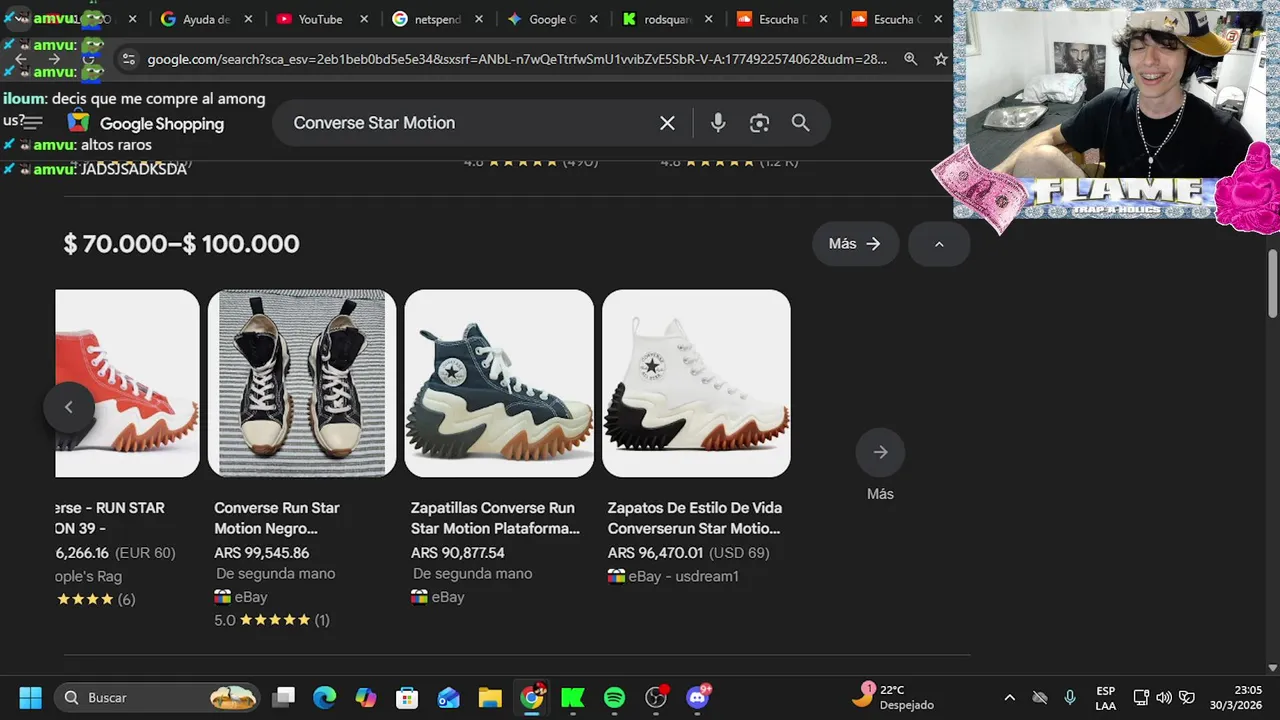This screenshot has width=1280, height=720.
Task: Click the Google Shopping logo
Action: (146, 123)
